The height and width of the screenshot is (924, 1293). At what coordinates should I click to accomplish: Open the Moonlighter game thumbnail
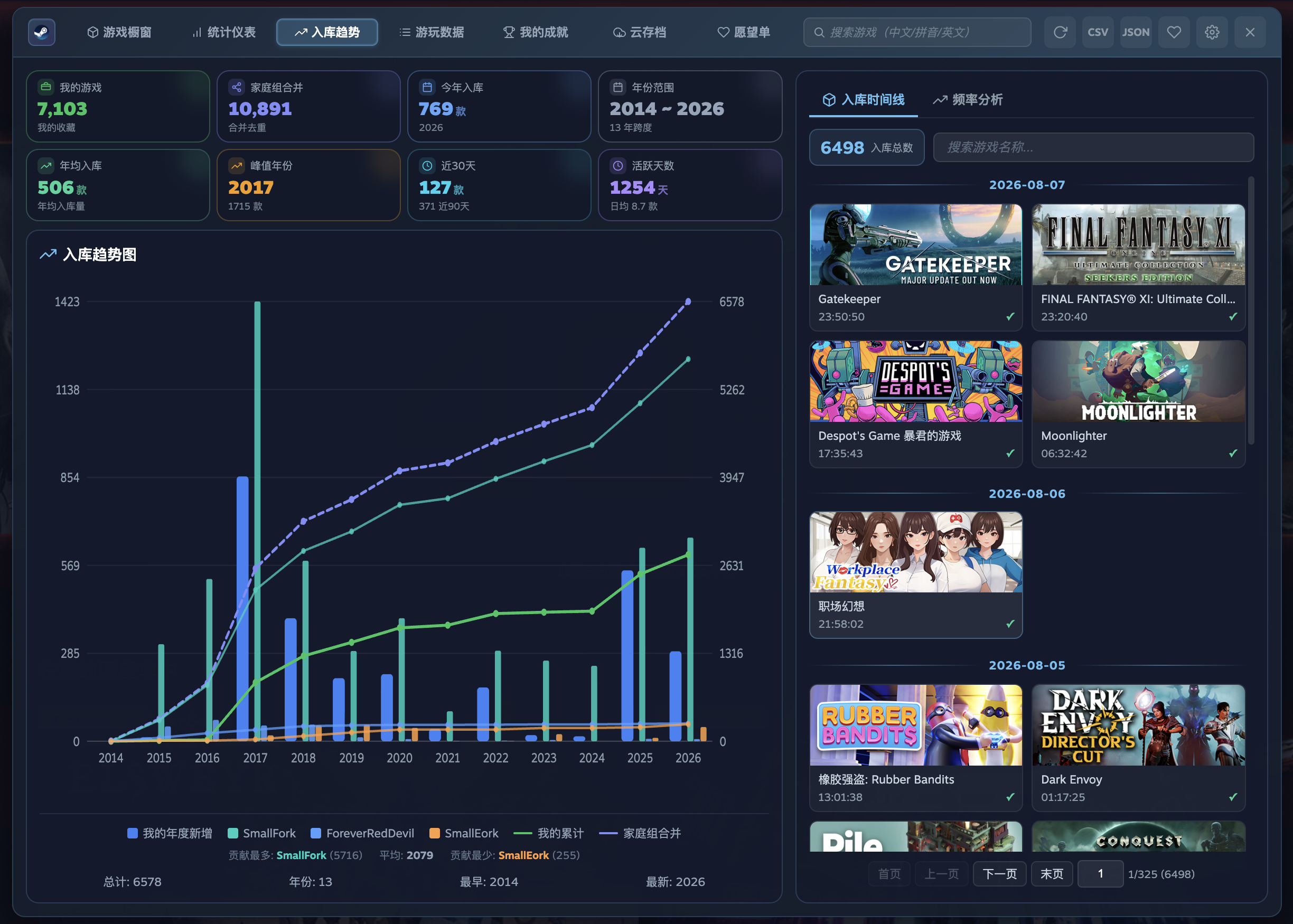coord(1138,382)
